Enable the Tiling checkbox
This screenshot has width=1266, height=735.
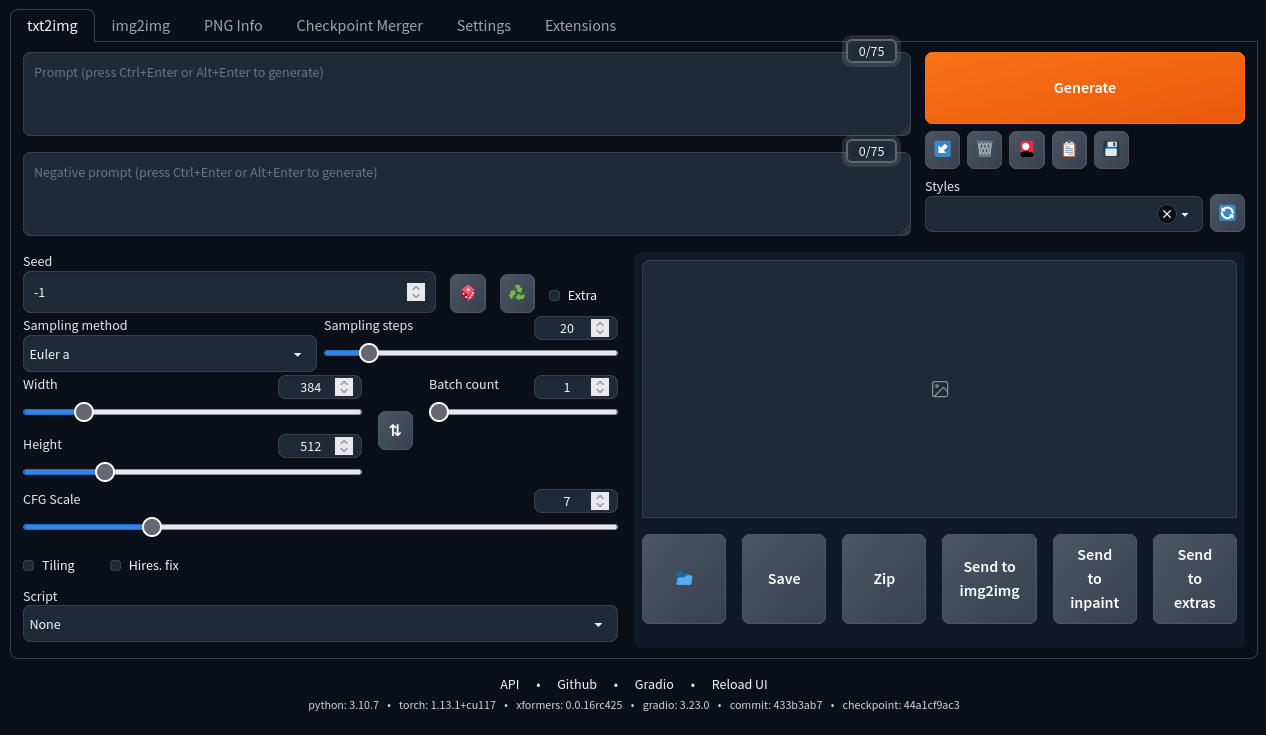pos(29,565)
